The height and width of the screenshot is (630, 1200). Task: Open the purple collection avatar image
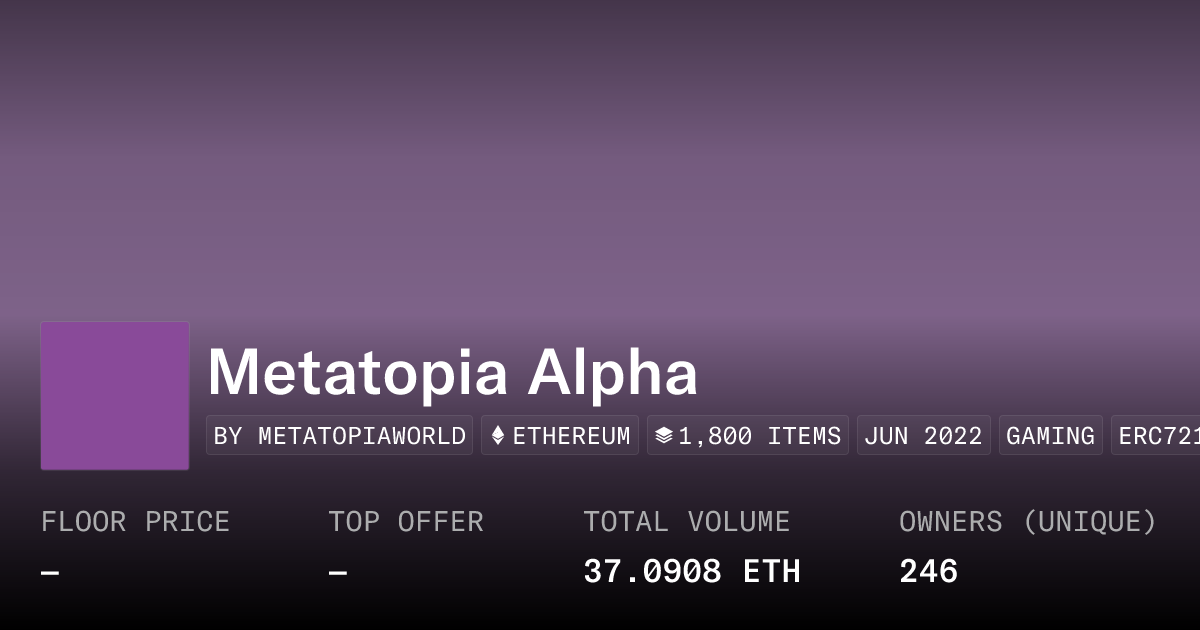click(115, 396)
